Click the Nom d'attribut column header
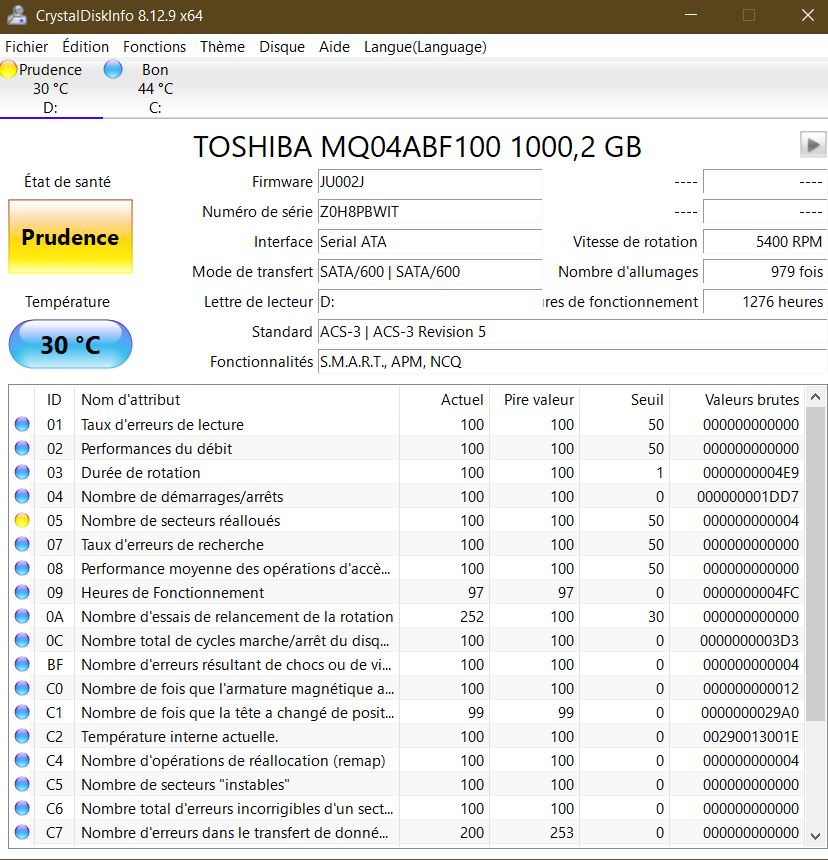 tap(237, 400)
